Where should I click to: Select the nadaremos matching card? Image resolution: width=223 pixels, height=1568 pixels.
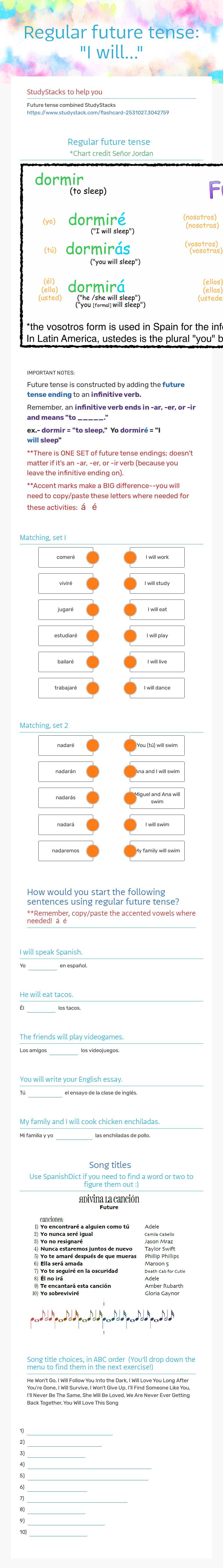(x=66, y=850)
